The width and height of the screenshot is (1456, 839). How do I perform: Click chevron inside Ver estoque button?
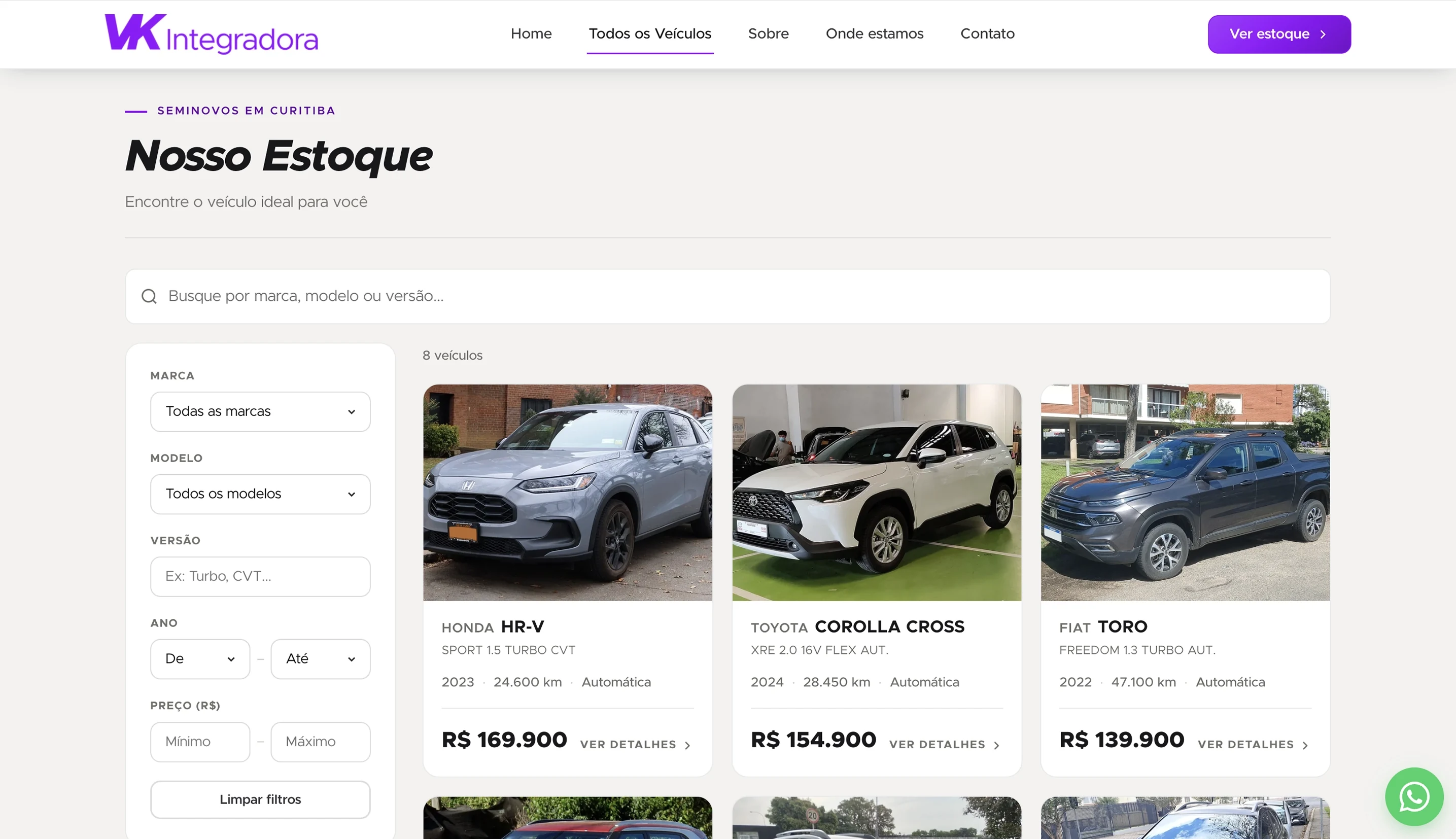pos(1323,34)
